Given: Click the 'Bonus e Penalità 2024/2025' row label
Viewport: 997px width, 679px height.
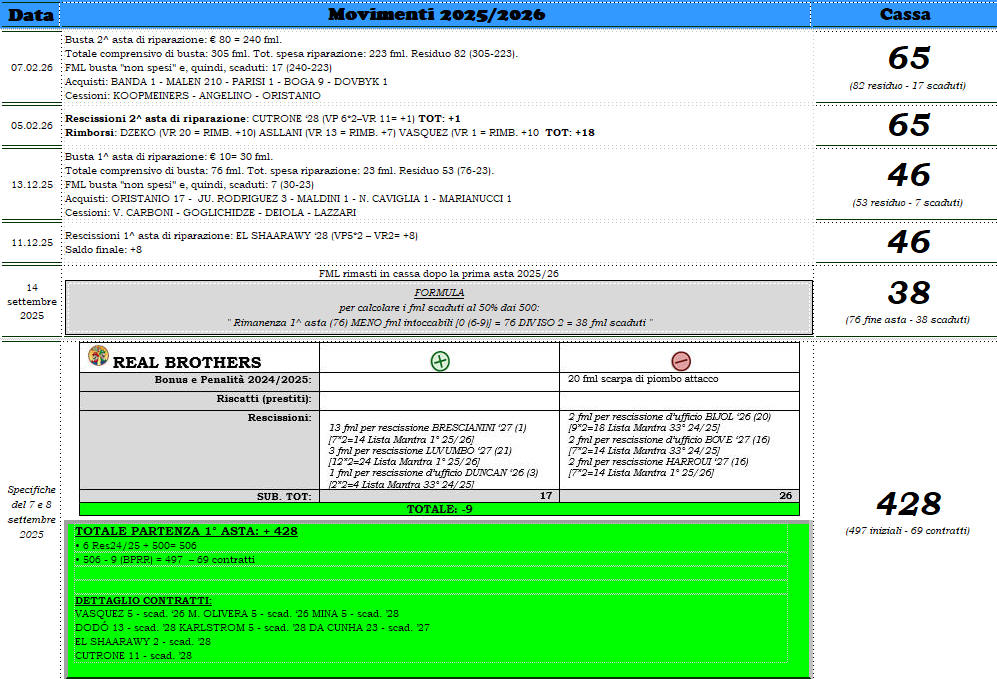Looking at the screenshot, I should point(233,380).
